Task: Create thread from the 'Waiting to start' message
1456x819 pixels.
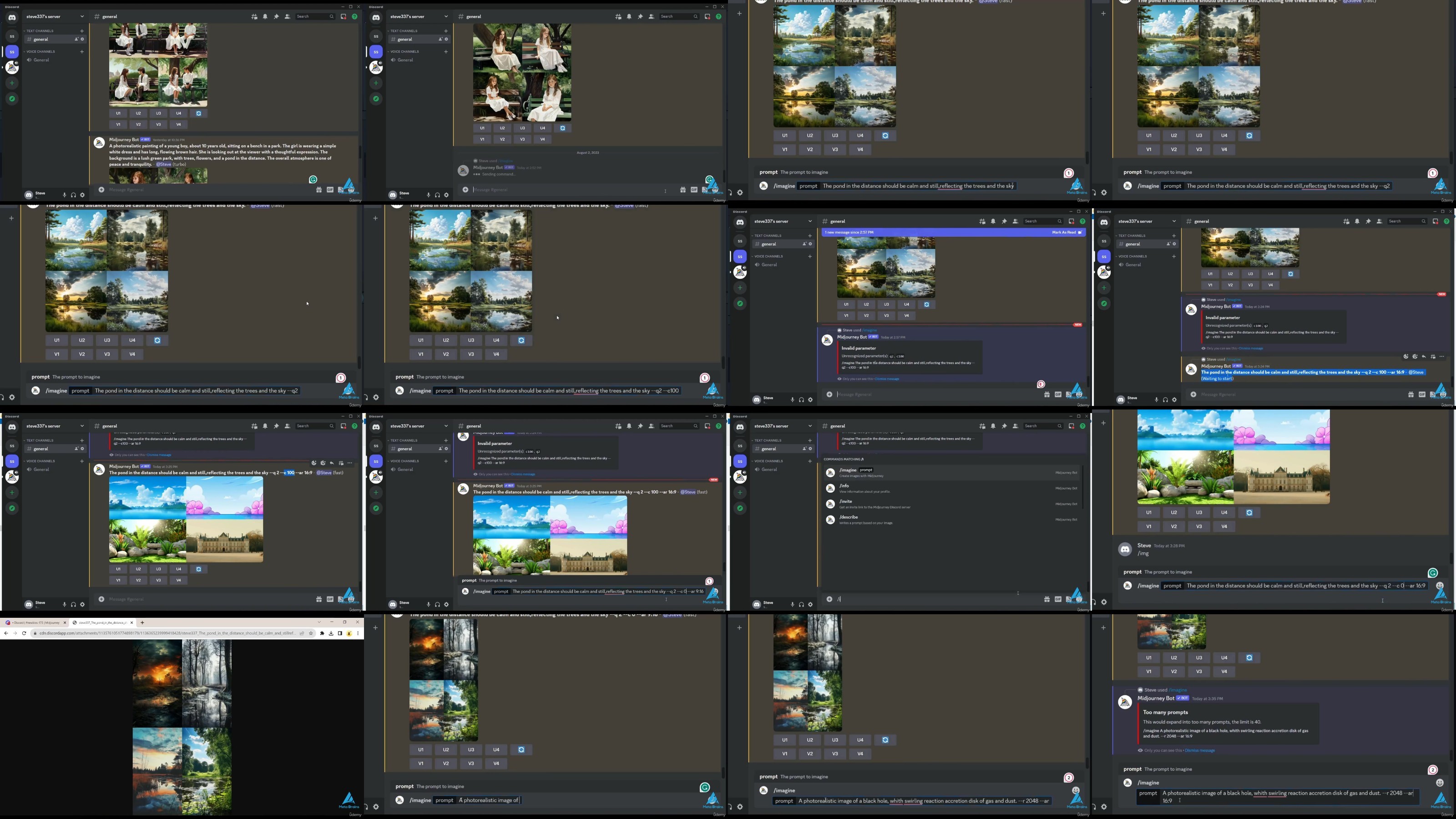Action: (1433, 357)
